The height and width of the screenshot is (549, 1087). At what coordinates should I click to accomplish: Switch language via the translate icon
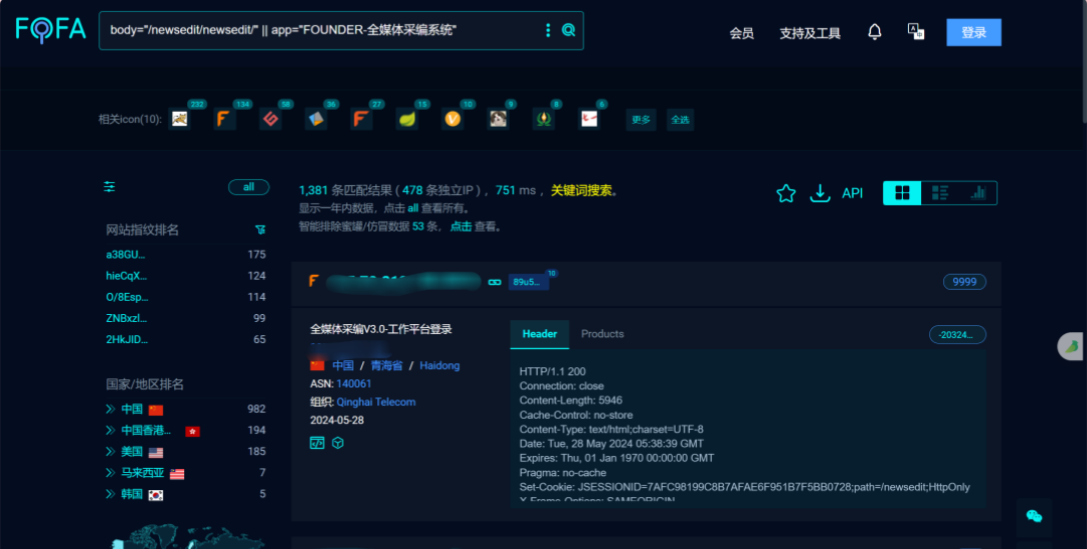click(x=916, y=32)
